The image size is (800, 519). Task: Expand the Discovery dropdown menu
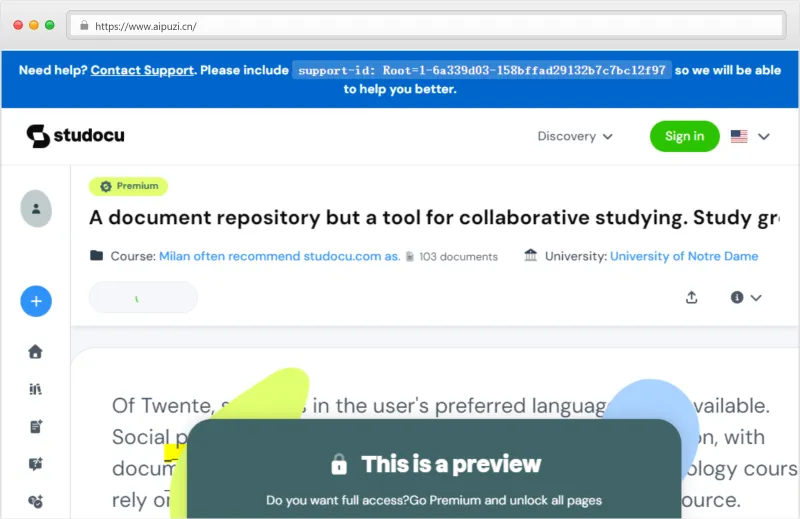574,136
